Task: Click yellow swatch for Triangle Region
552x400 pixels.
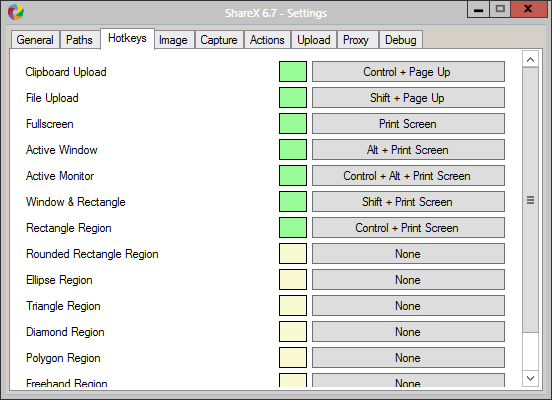Action: tap(293, 306)
